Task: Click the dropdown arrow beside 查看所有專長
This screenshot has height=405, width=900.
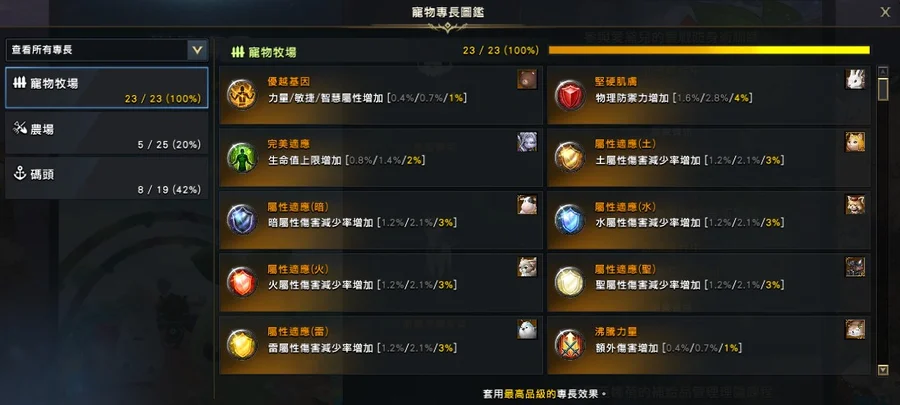Action: coord(197,50)
